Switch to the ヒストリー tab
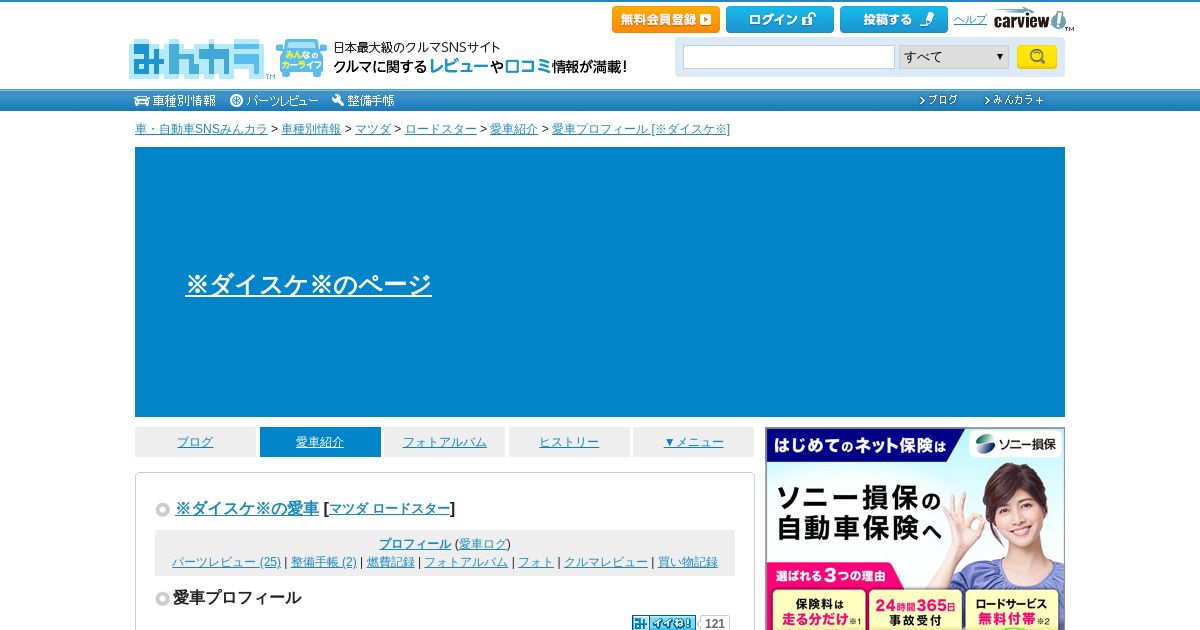Screen dimensions: 1200x630 tap(569, 442)
